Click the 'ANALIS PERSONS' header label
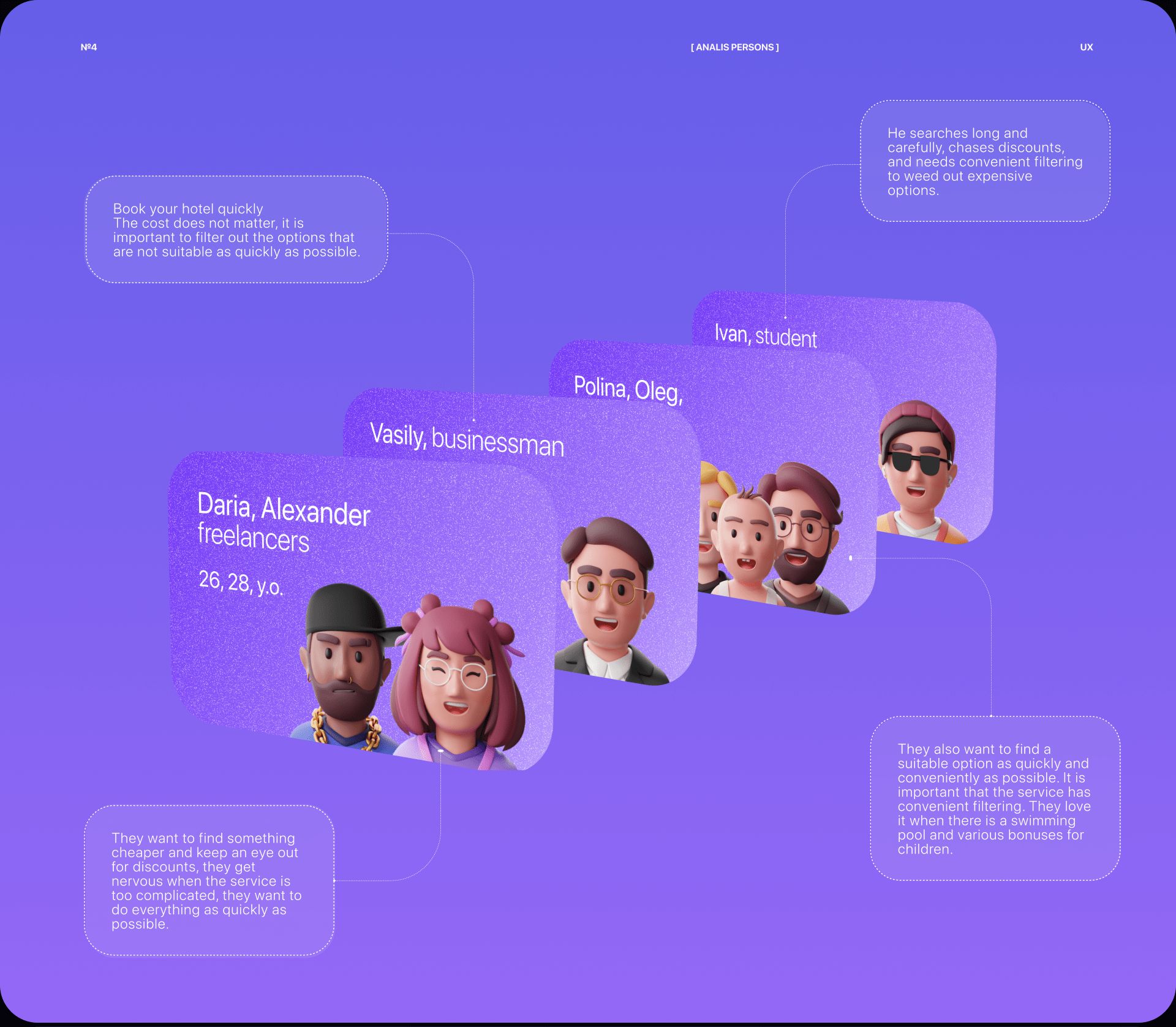Image resolution: width=1176 pixels, height=1027 pixels. point(734,47)
